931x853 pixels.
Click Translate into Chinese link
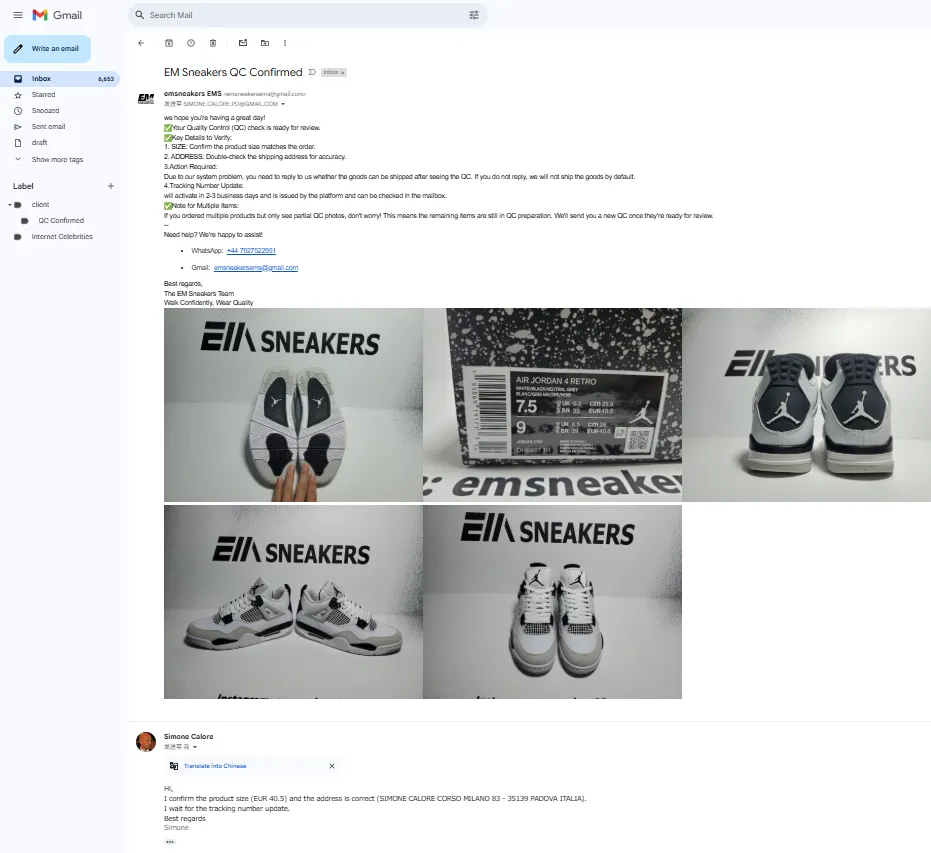pyautogui.click(x=215, y=766)
